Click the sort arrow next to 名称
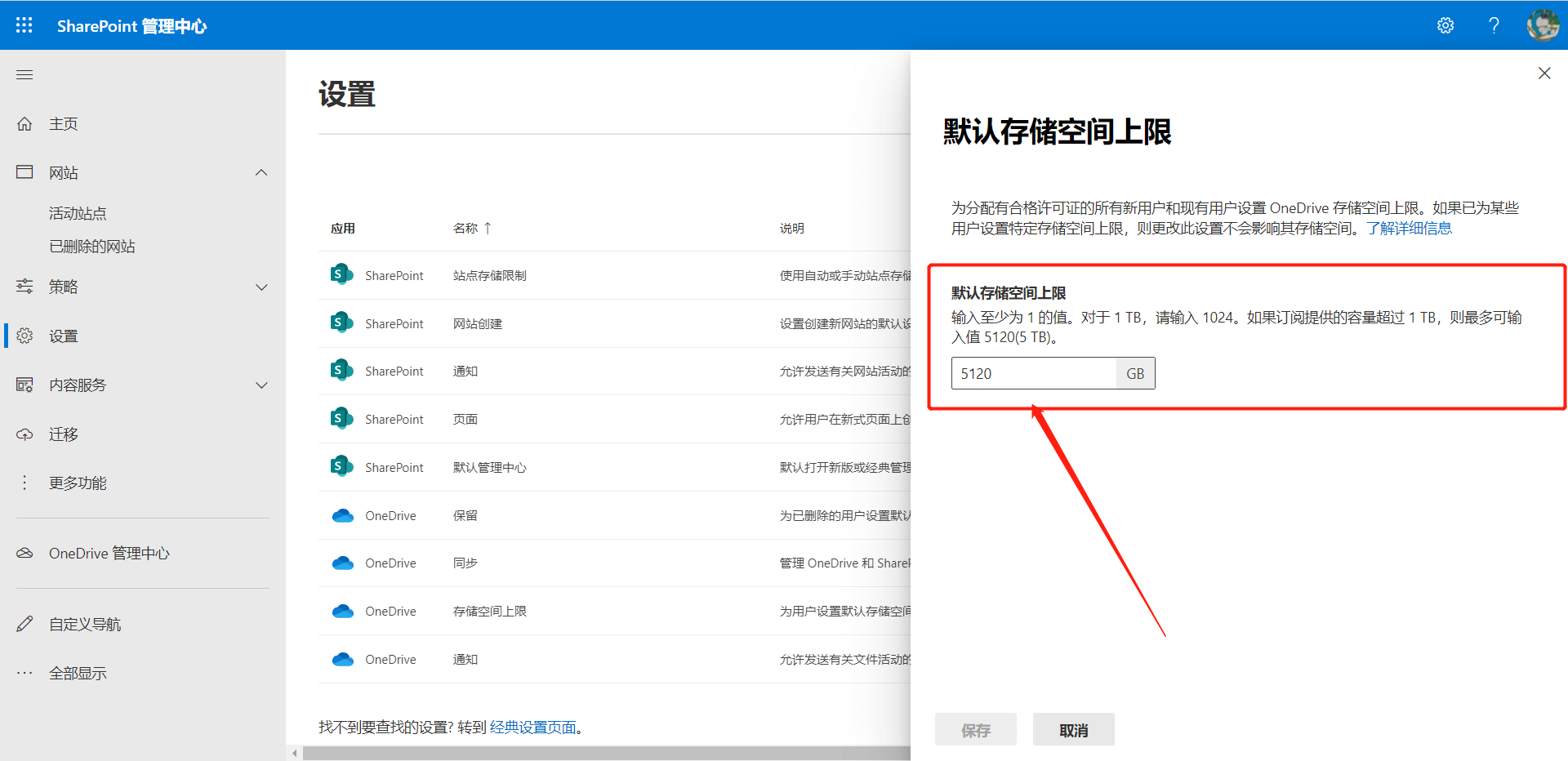 point(488,228)
